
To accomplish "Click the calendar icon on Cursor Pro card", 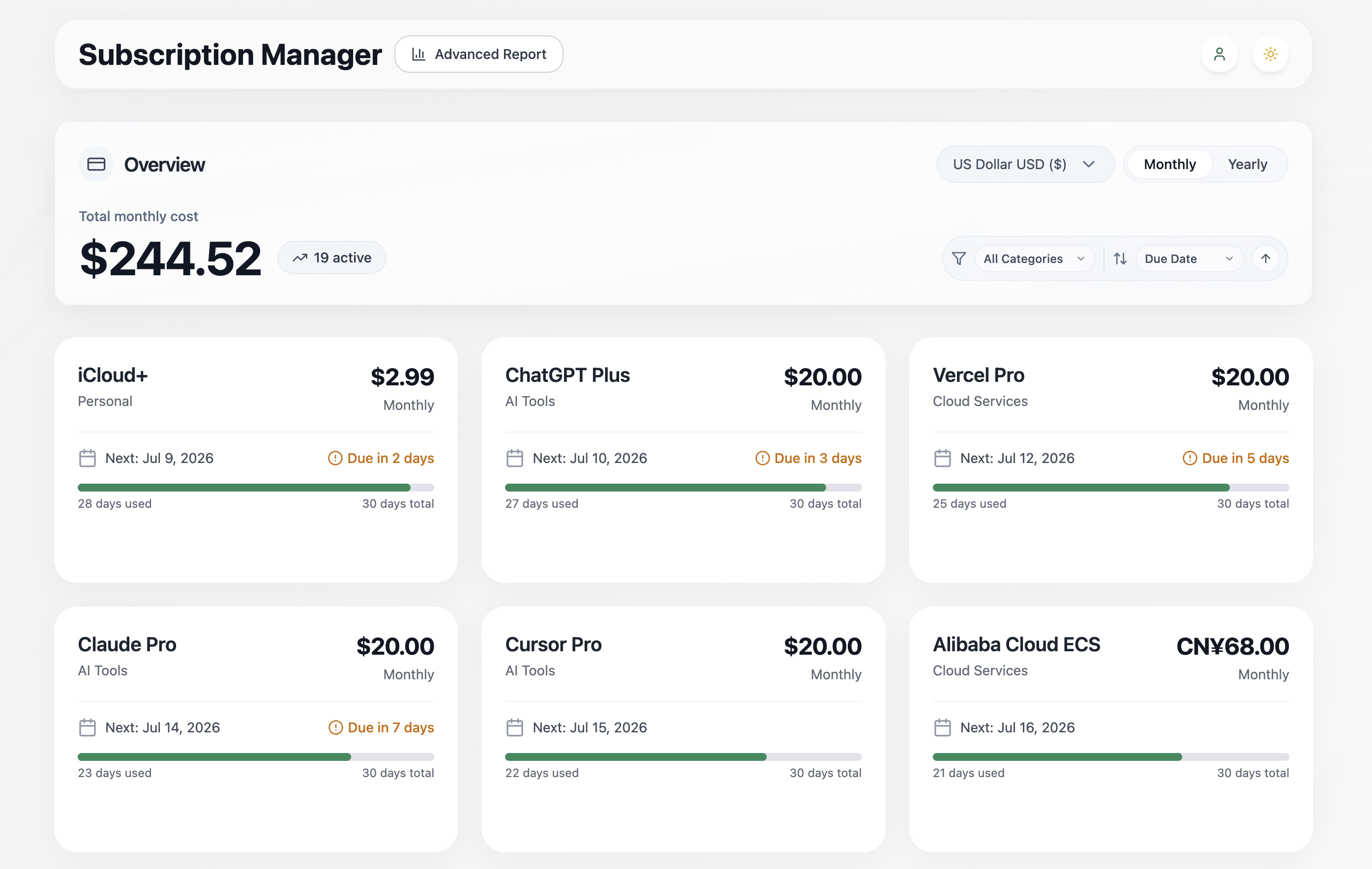I will (514, 728).
